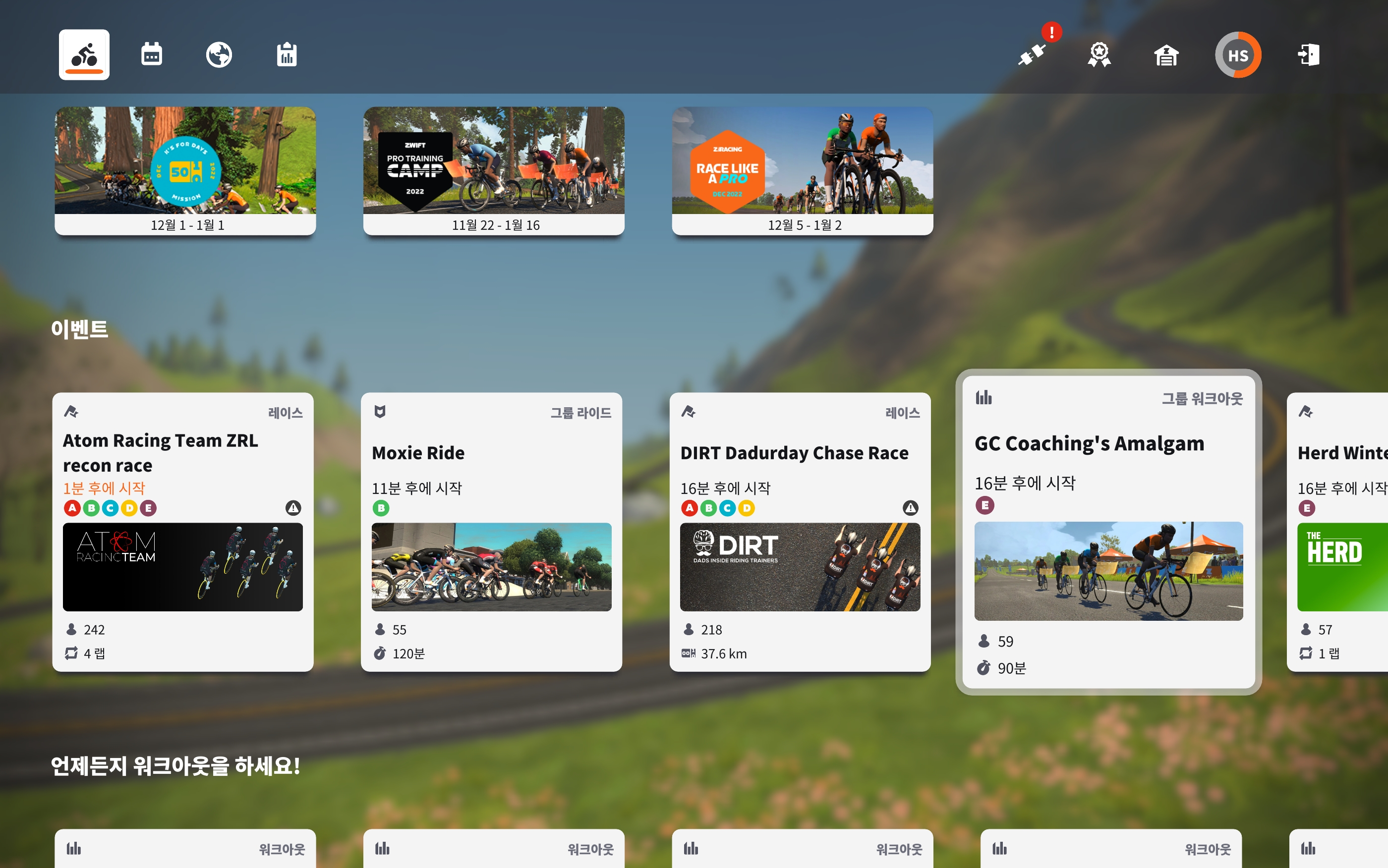Open the Atom Racing Team ZRL recon race card
The height and width of the screenshot is (868, 1388).
click(x=182, y=532)
